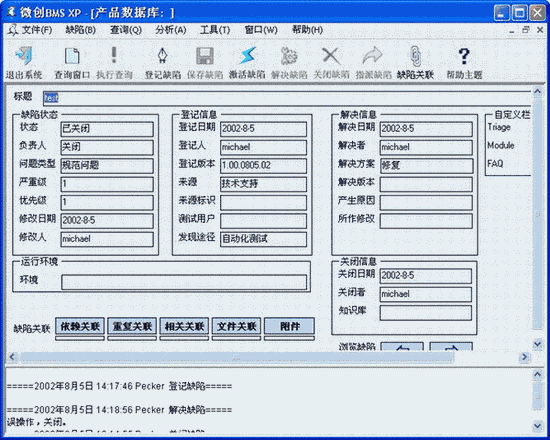
Task: Click the form's horizontal scrollbar right arrow
Action: [x=524, y=357]
